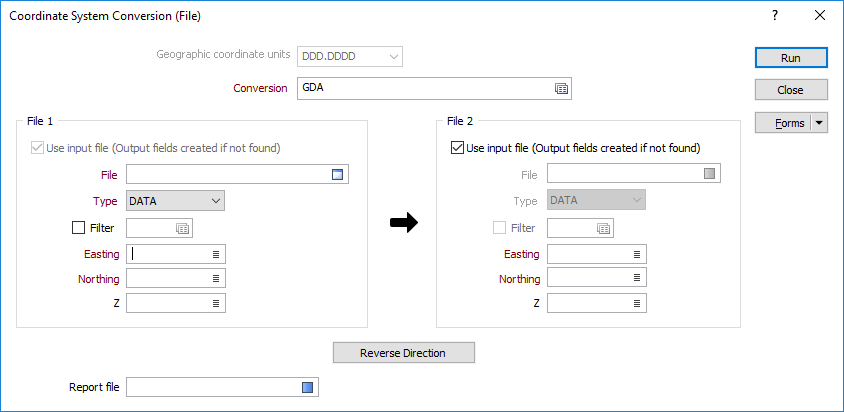Enable the File 1 Filter checkbox

[78, 228]
